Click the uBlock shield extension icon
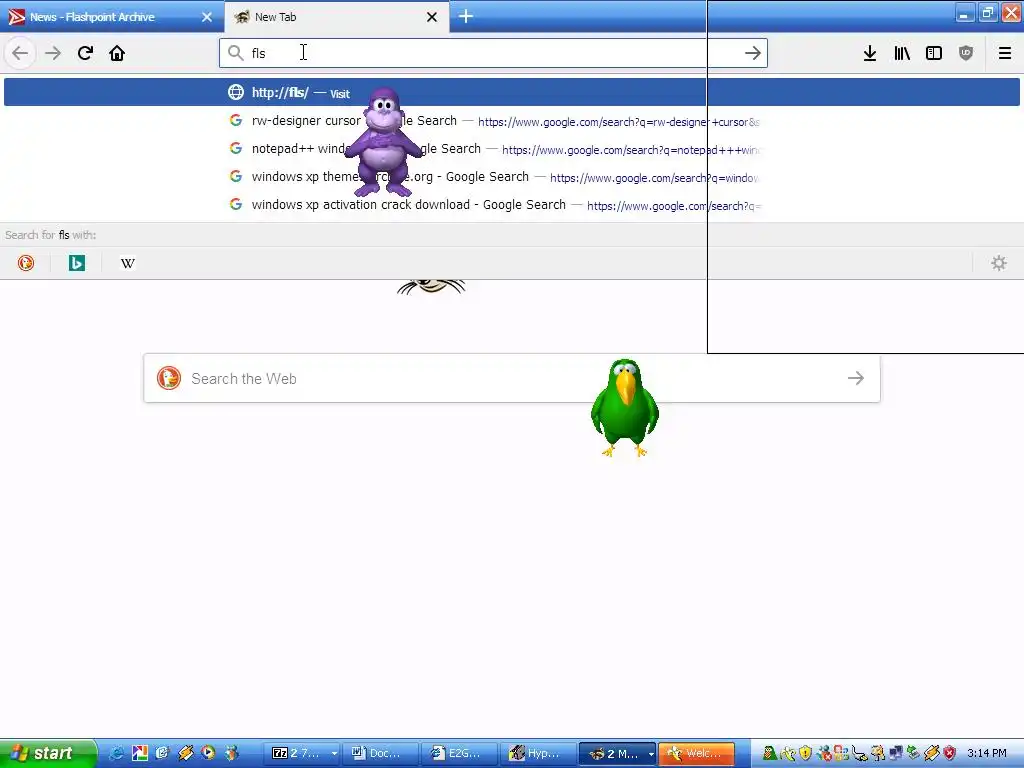This screenshot has width=1024, height=768. coord(966,53)
